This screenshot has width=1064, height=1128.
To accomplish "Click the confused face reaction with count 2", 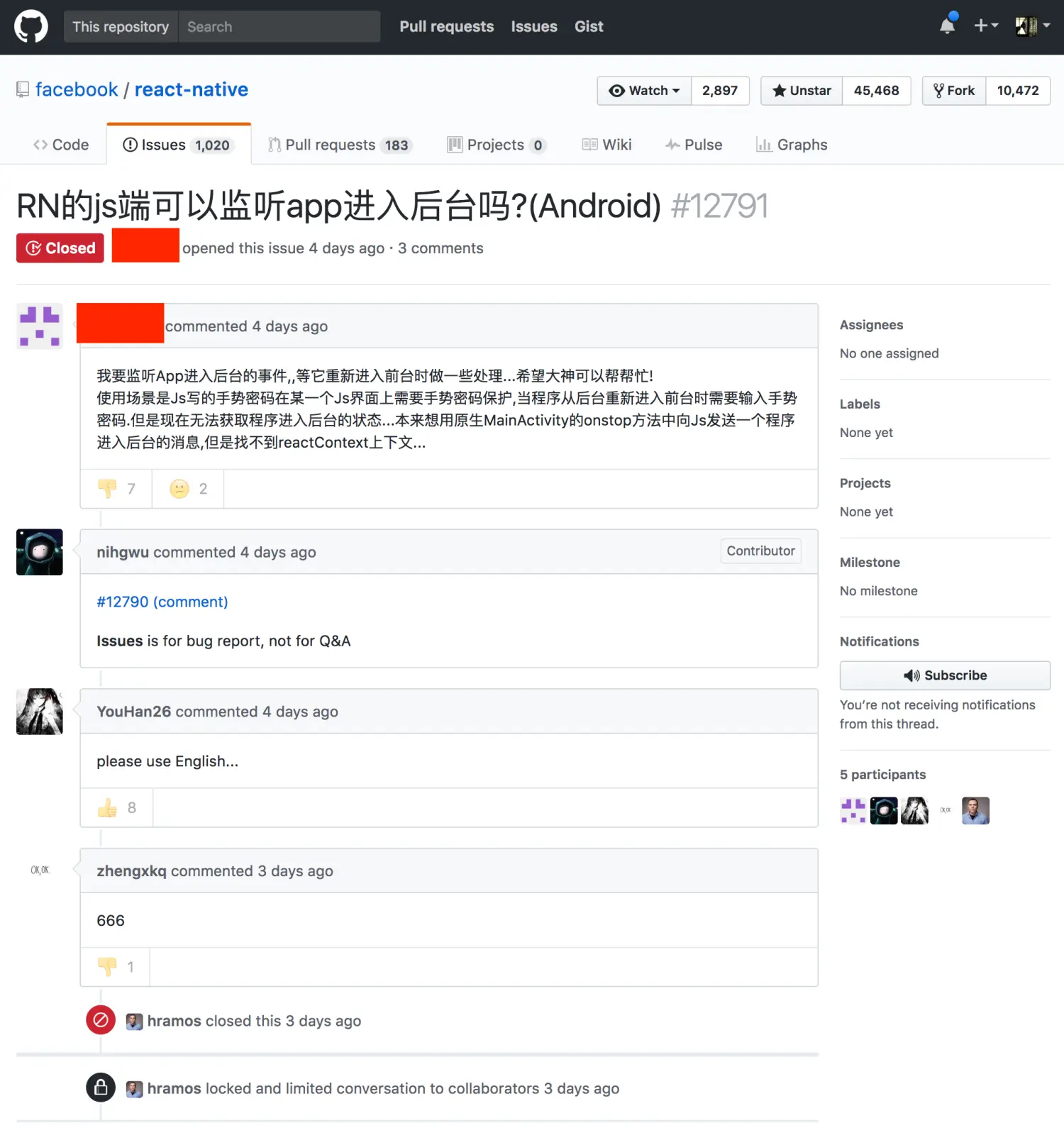I will click(x=188, y=489).
